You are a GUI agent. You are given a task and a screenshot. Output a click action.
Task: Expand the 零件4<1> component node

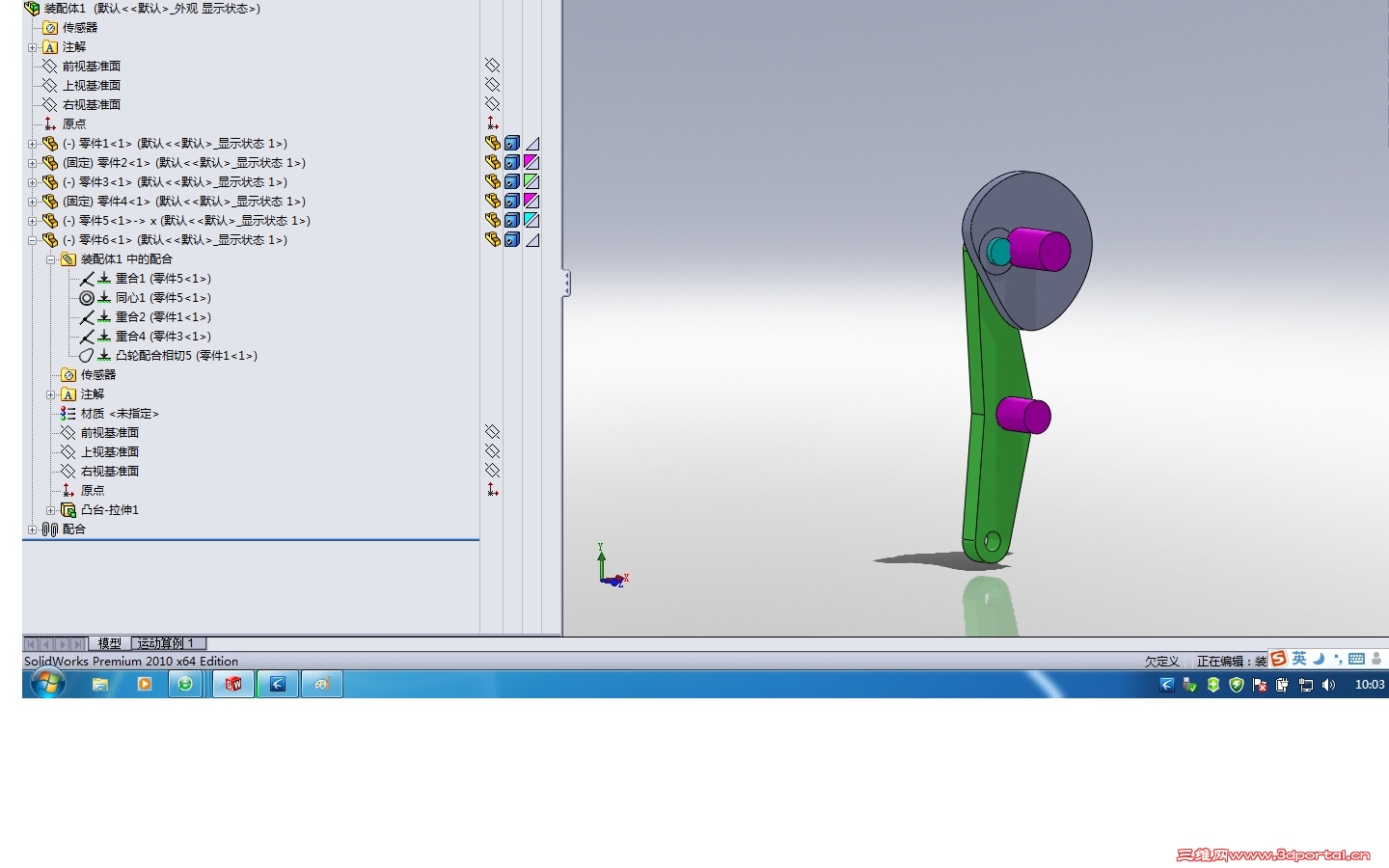(x=32, y=202)
